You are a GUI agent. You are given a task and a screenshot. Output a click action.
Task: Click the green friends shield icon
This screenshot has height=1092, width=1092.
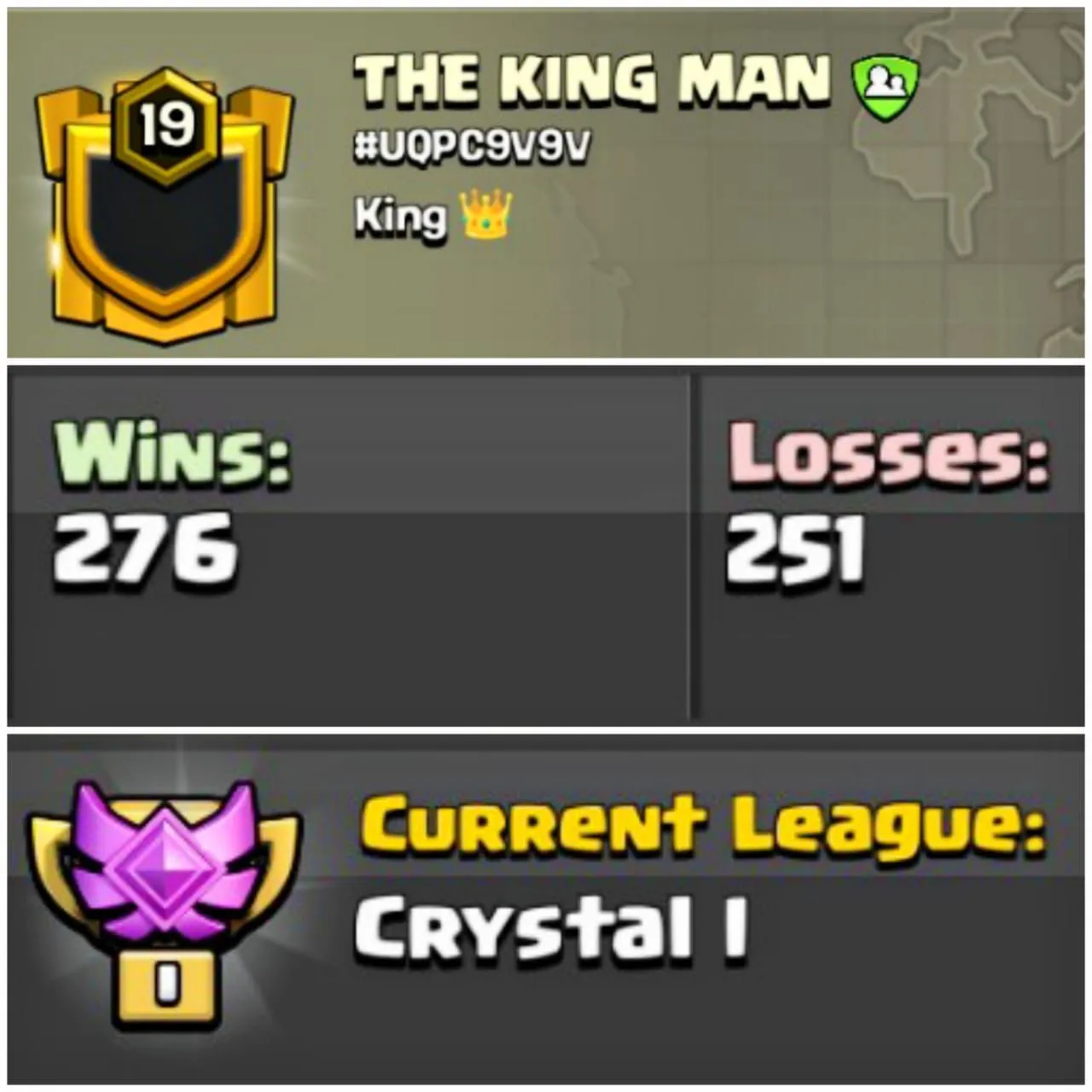click(886, 83)
